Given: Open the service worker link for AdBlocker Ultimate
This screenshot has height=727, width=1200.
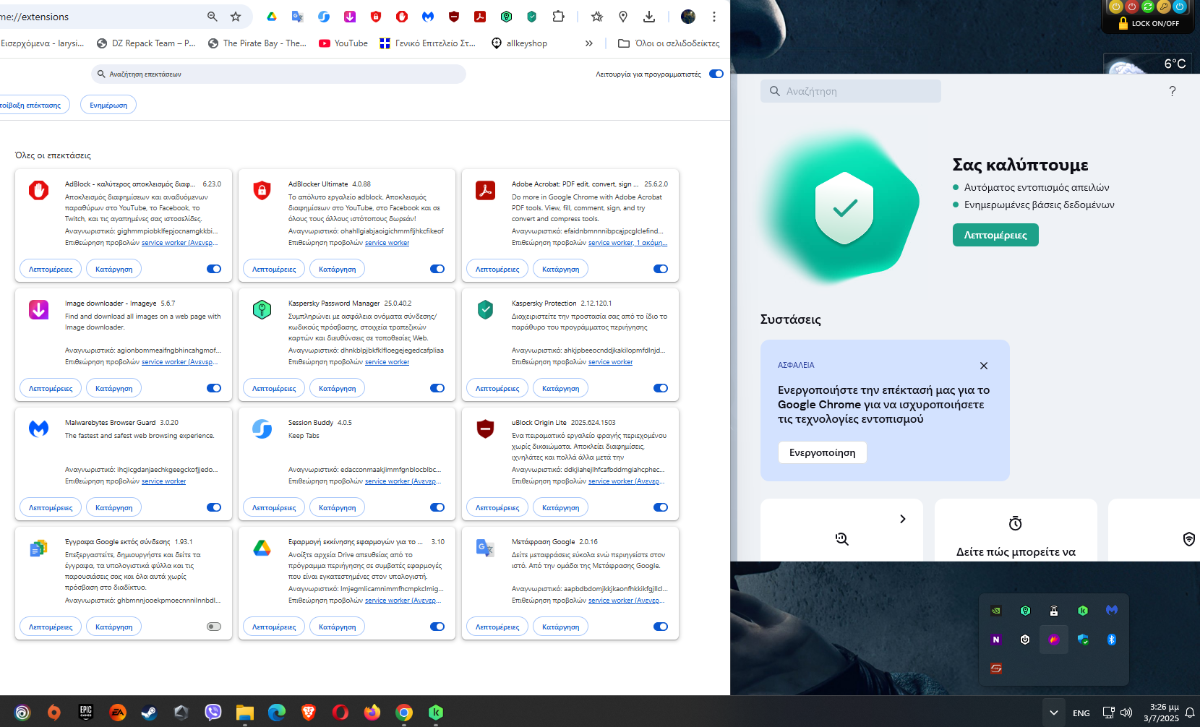Looking at the screenshot, I should [387, 243].
